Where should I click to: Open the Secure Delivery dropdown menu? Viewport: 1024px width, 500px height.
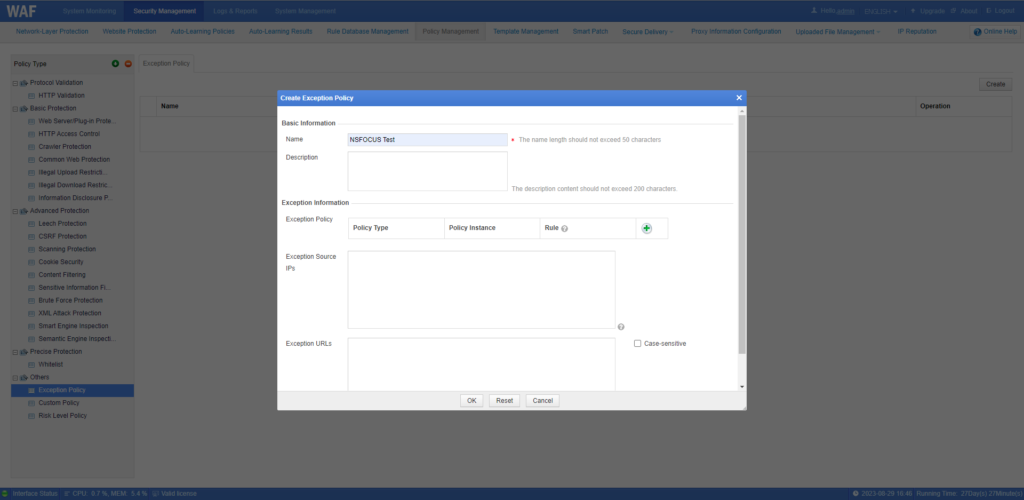coord(648,31)
